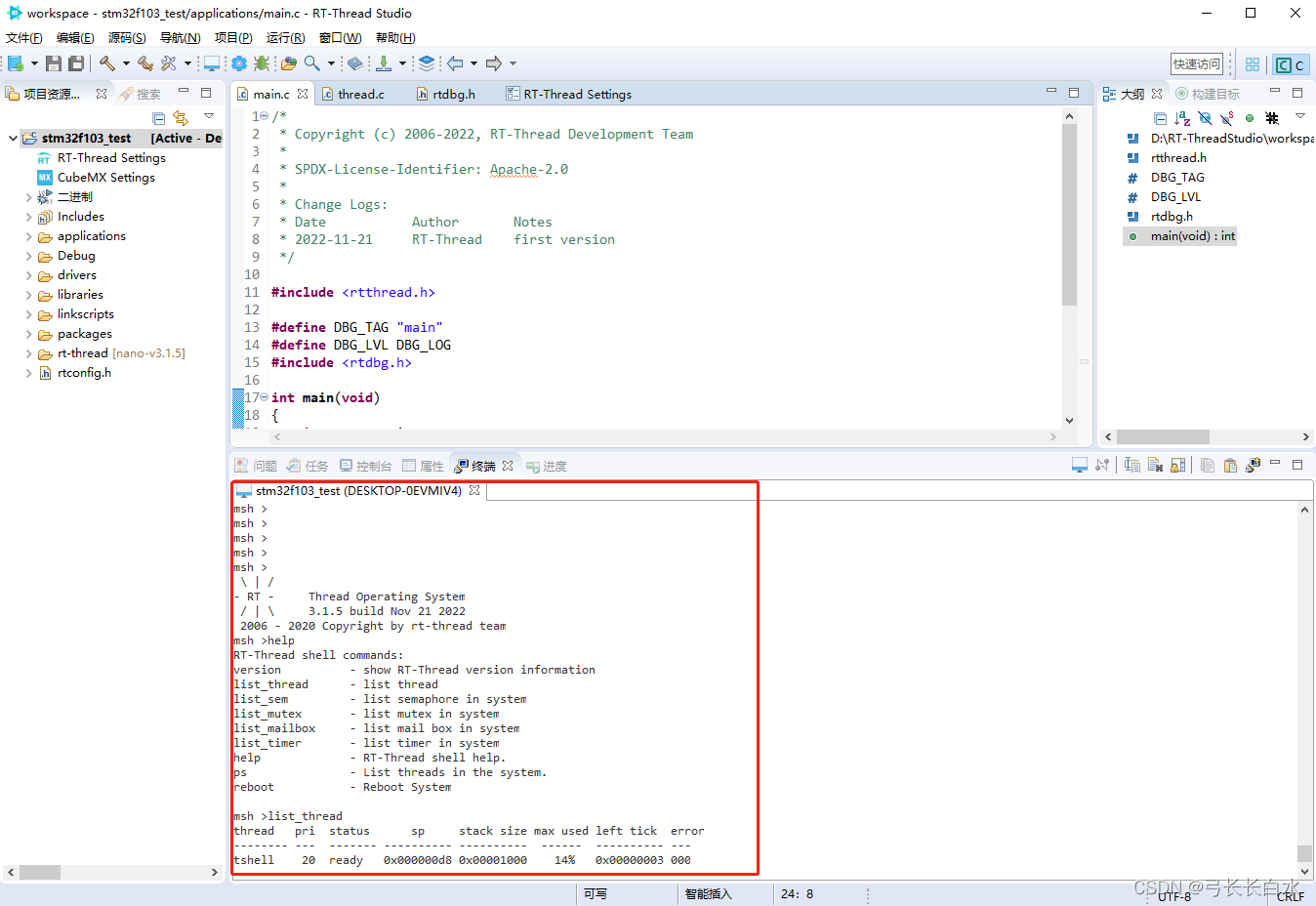Collapse the stm32f103_test project node
This screenshot has width=1316, height=906.
(13, 139)
